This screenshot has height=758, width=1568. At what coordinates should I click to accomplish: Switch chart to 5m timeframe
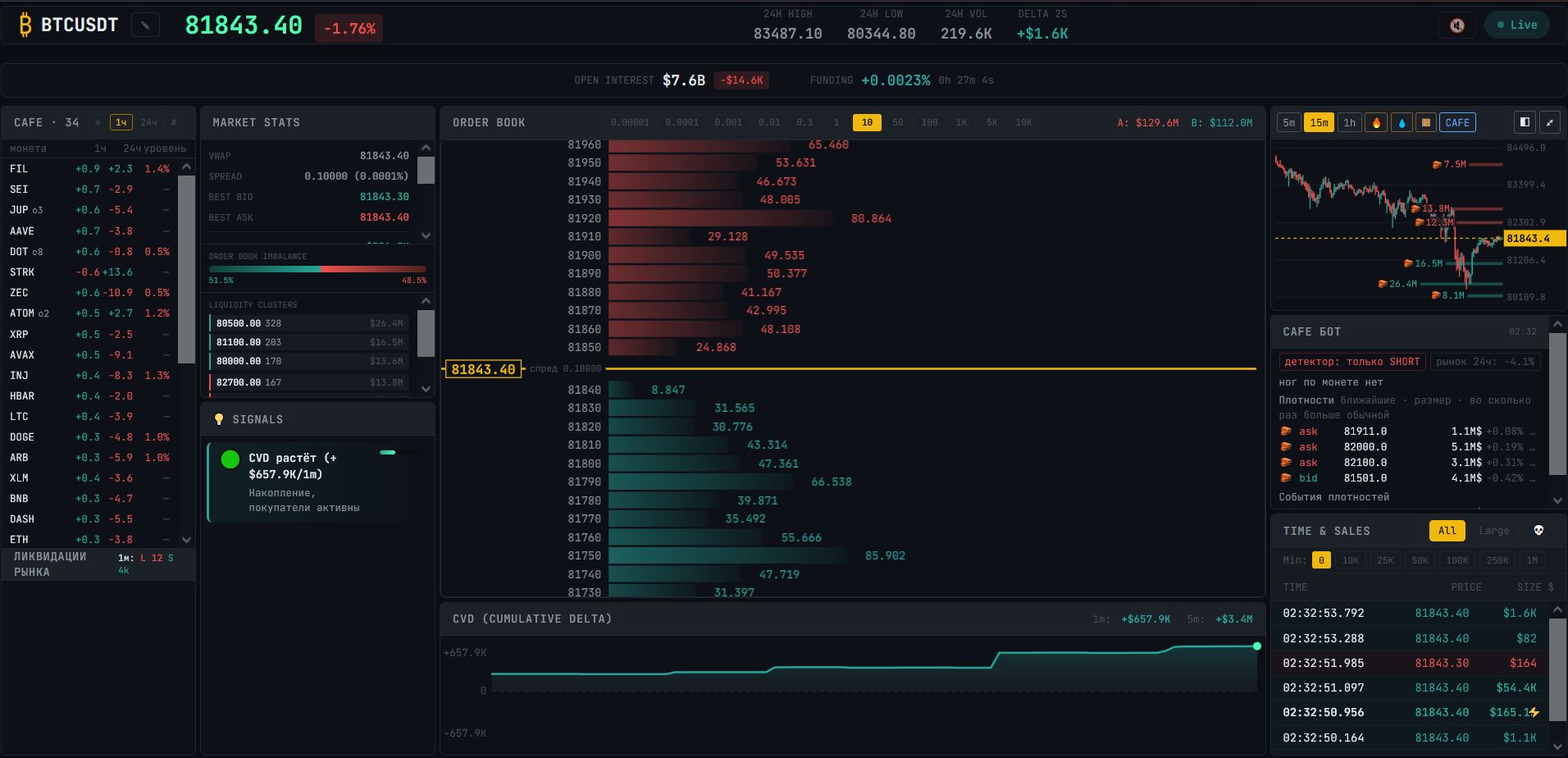point(1289,122)
